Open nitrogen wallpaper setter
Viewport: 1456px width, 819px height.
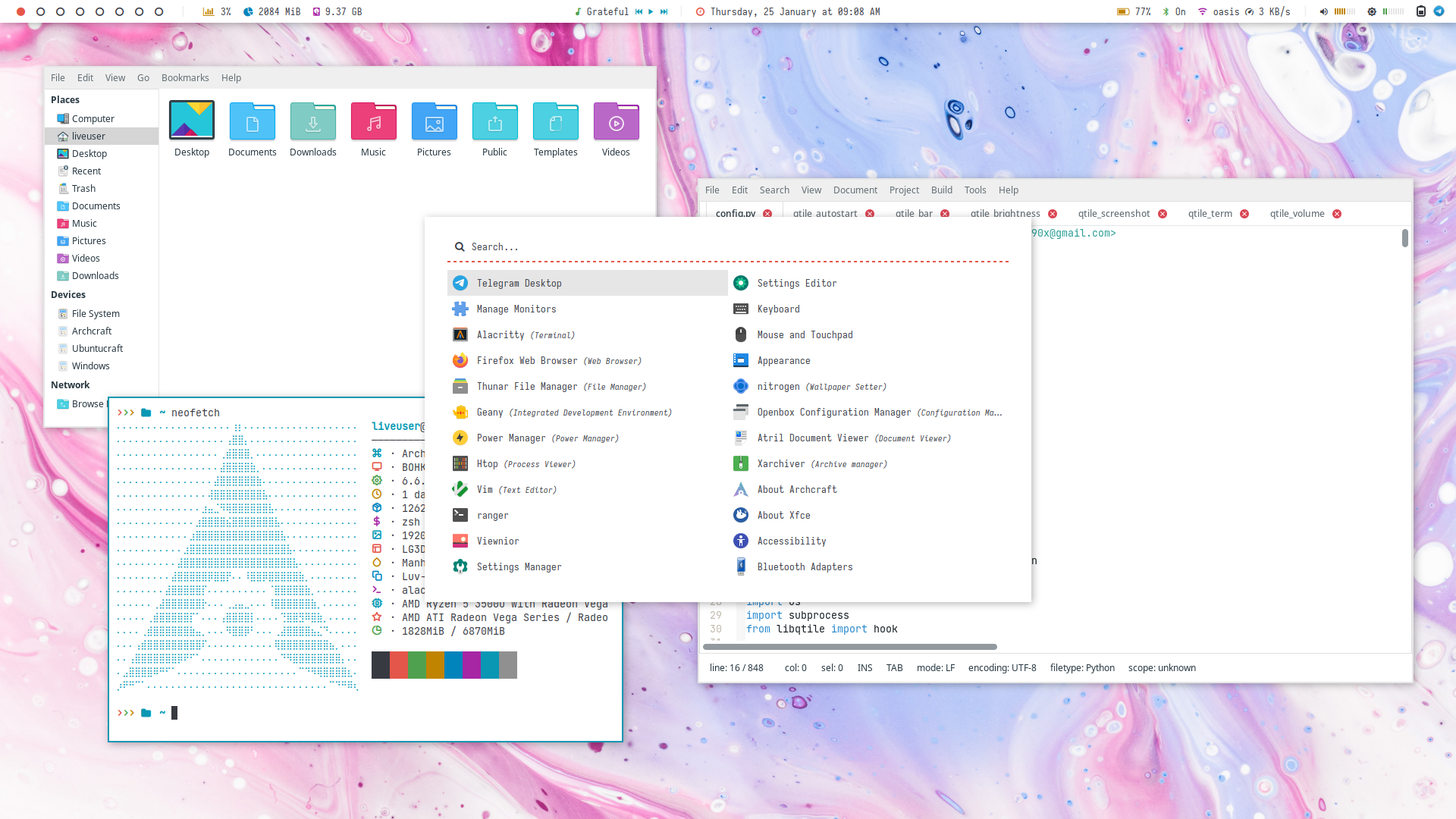tap(778, 387)
